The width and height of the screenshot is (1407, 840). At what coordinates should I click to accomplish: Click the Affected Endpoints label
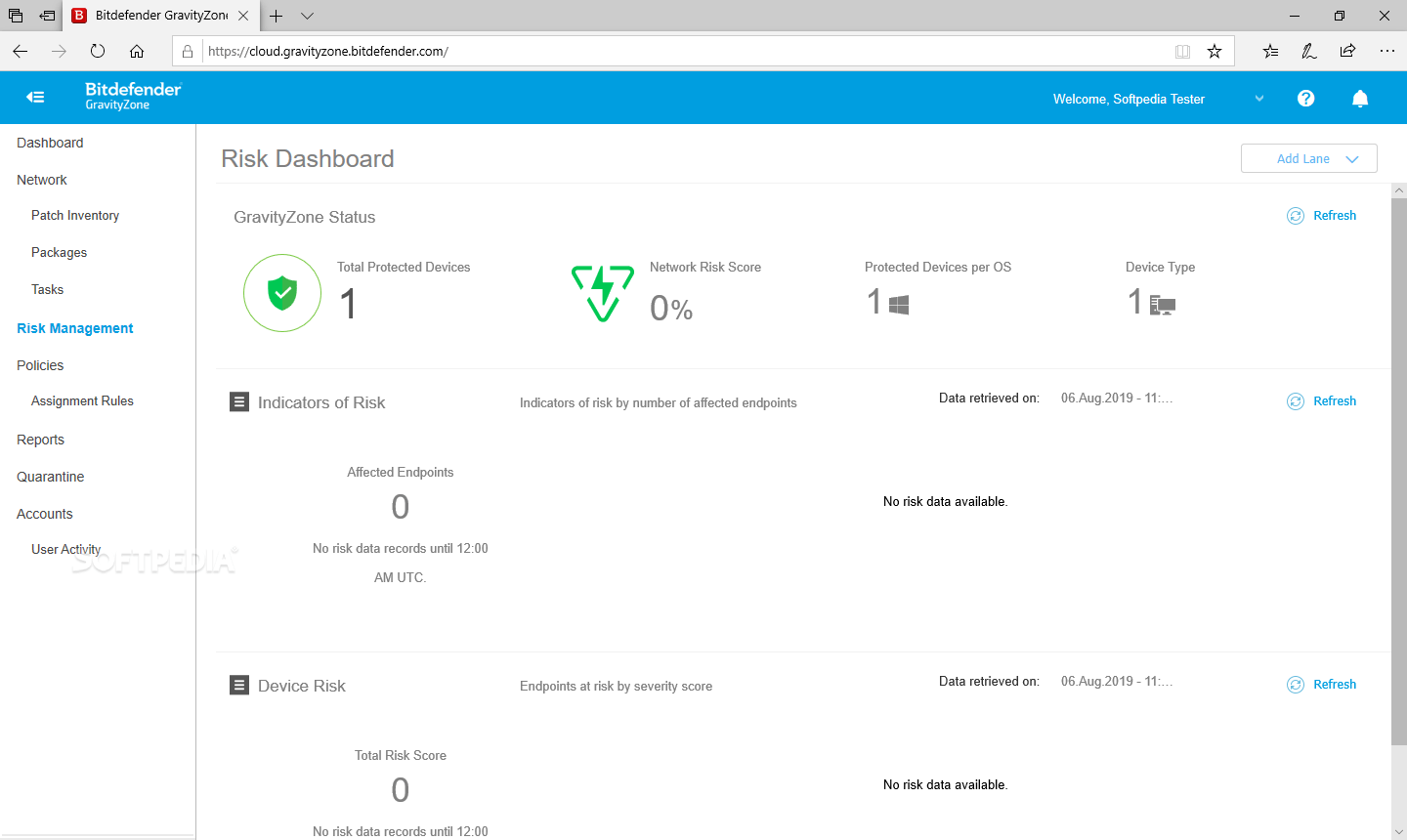pos(401,472)
